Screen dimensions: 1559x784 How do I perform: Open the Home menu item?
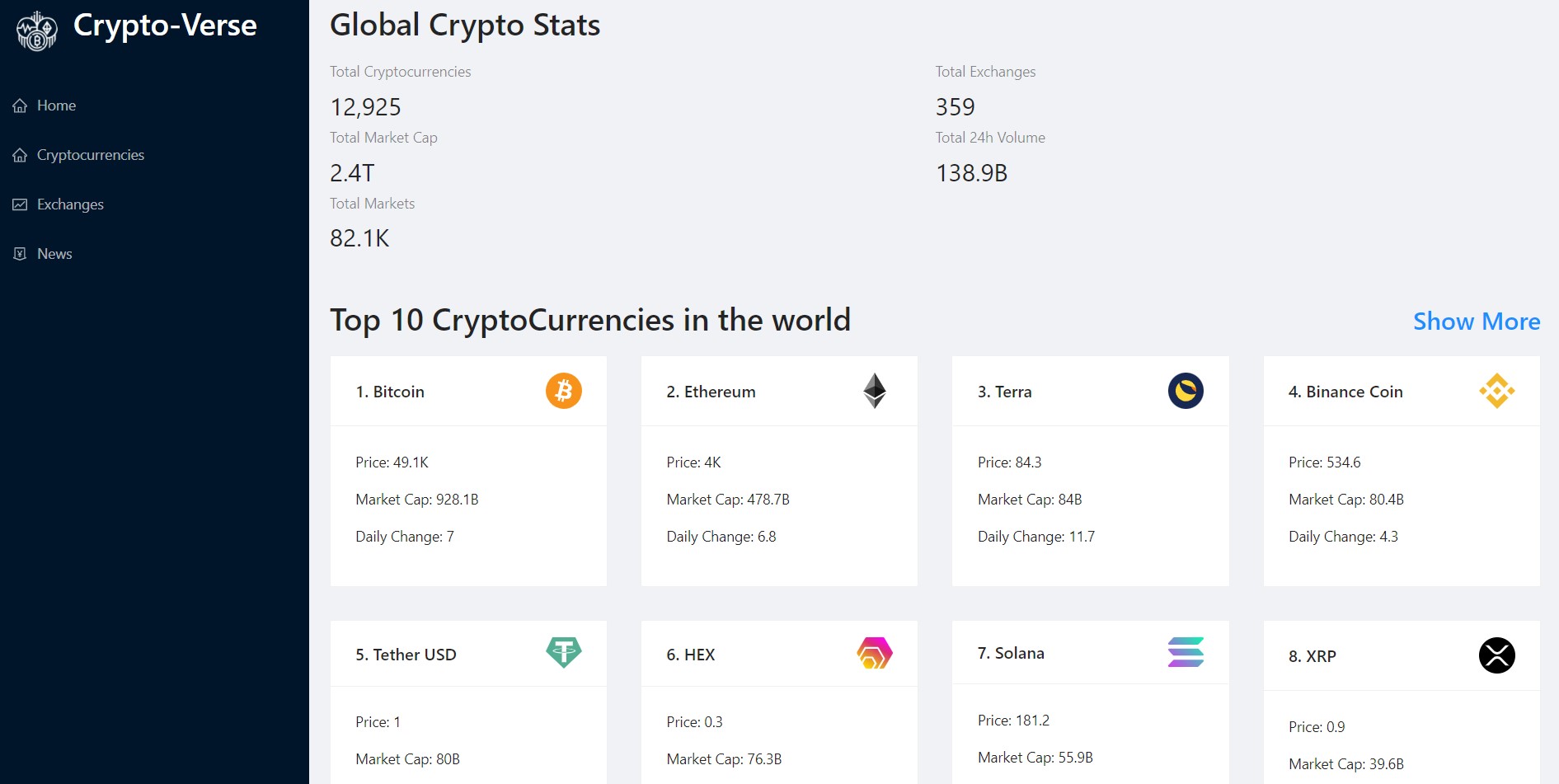pos(56,106)
